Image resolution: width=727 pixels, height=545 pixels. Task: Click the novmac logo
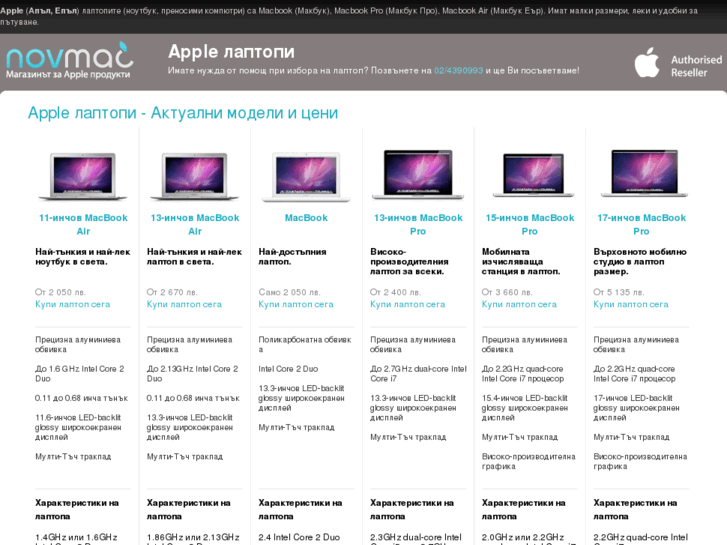(70, 60)
